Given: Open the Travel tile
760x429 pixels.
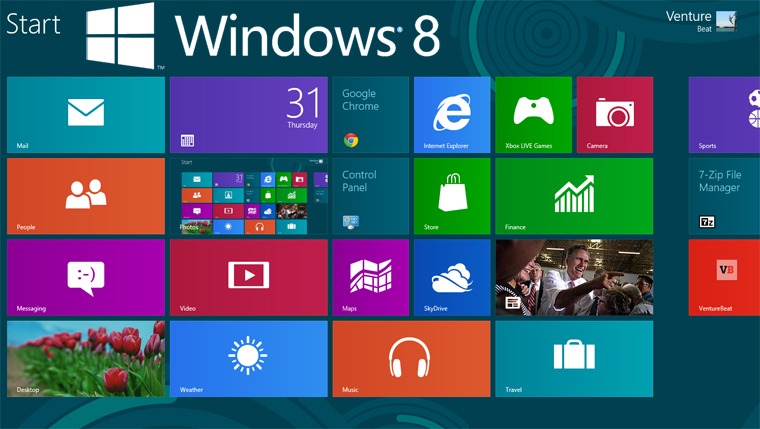Looking at the screenshot, I should pos(574,358).
